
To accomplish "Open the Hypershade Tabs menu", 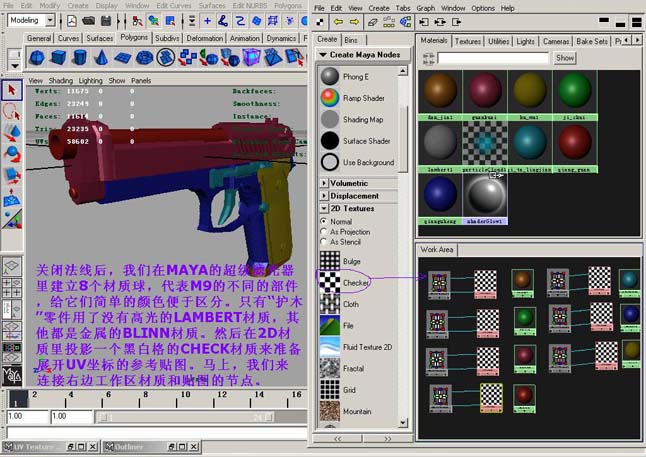I will 403,8.
